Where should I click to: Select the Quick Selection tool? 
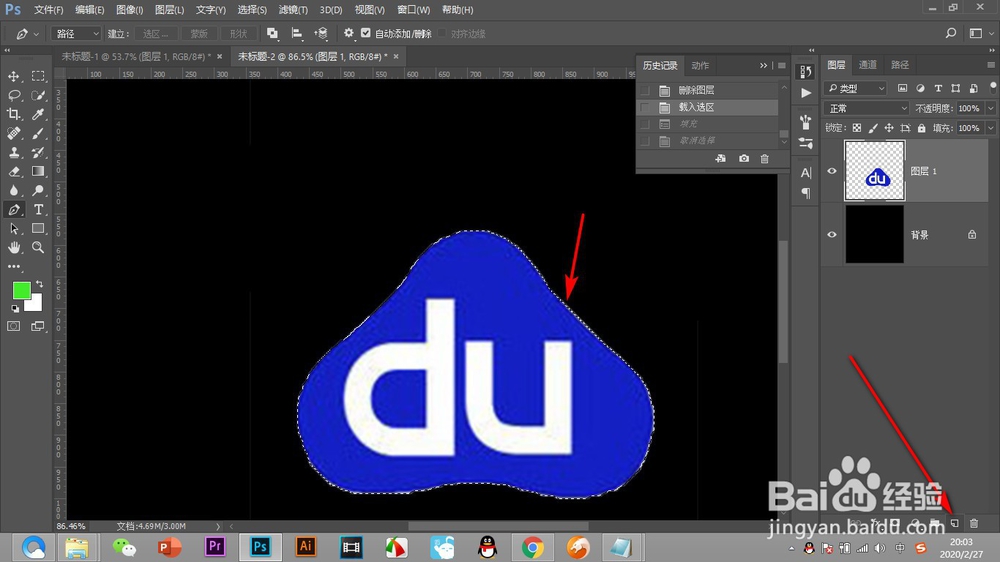pyautogui.click(x=38, y=95)
